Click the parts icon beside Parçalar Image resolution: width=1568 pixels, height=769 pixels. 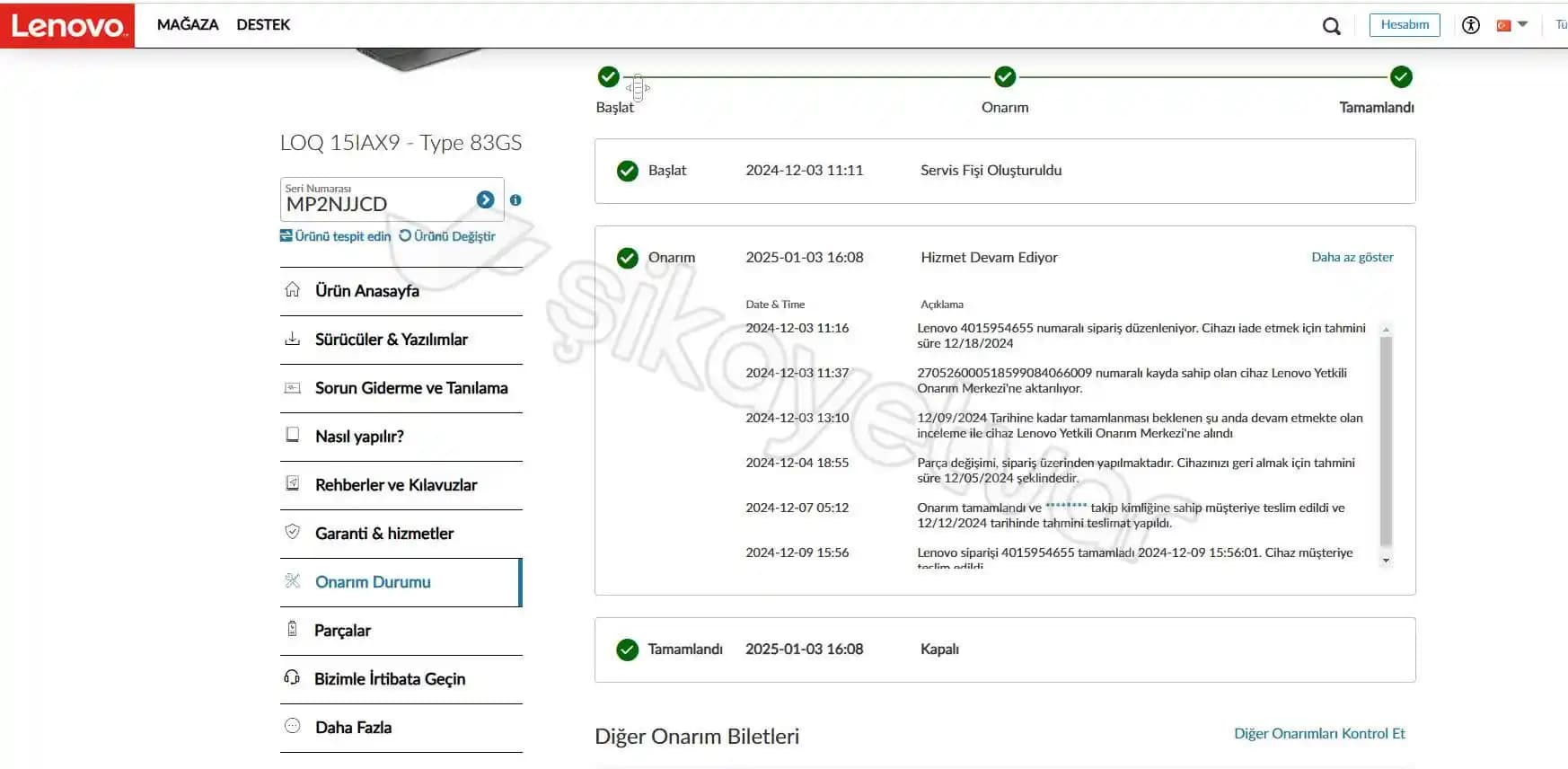292,629
